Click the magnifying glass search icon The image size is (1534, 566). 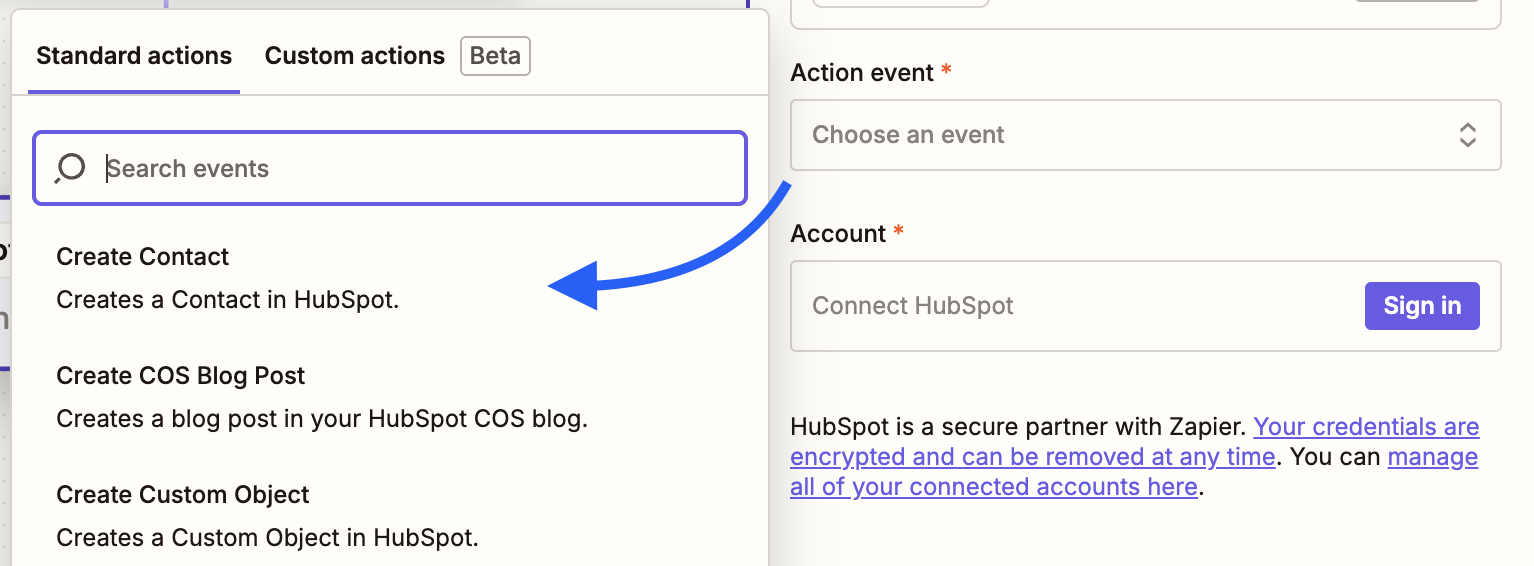(x=70, y=168)
